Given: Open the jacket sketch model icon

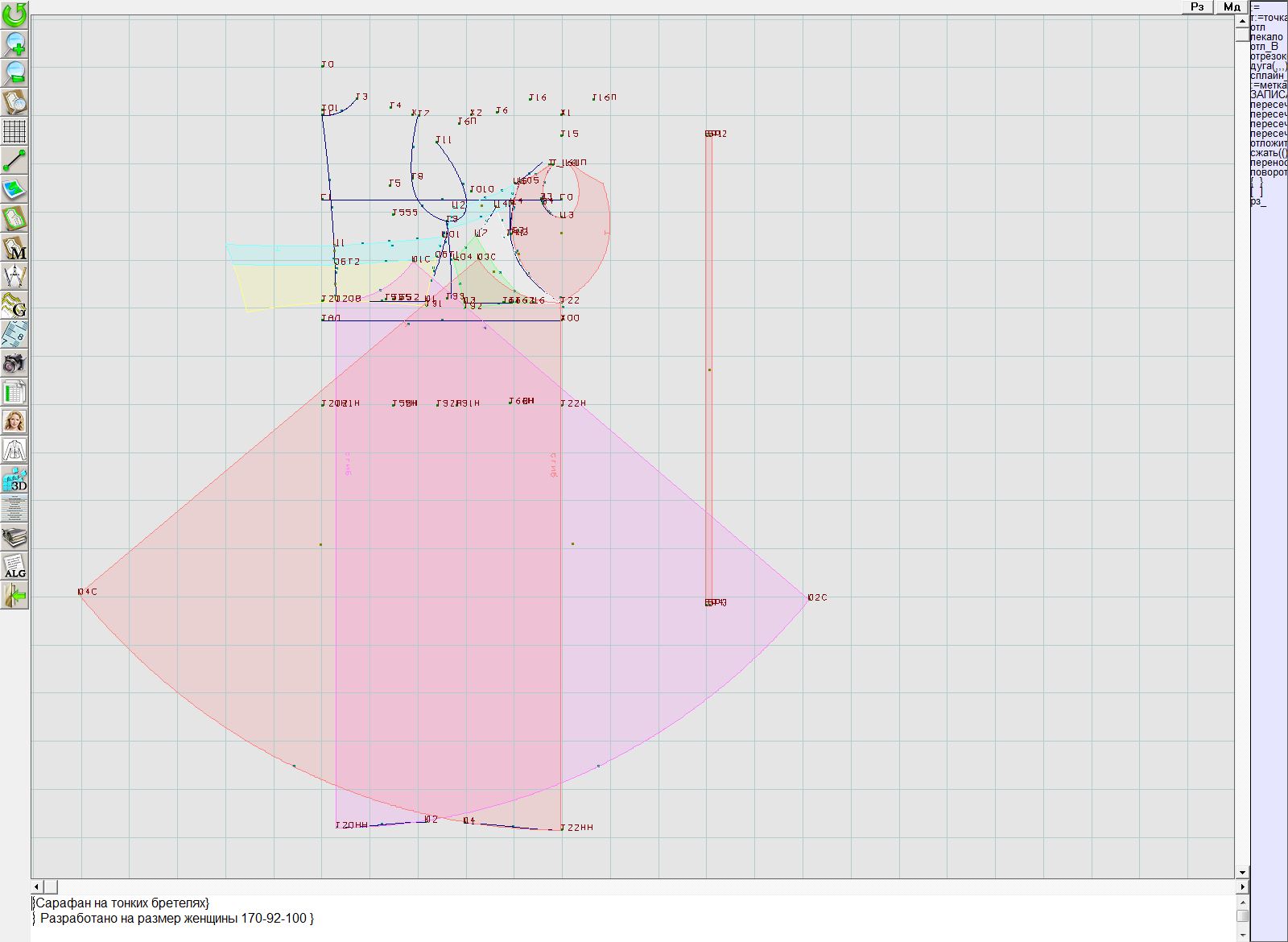Looking at the screenshot, I should pos(14,450).
